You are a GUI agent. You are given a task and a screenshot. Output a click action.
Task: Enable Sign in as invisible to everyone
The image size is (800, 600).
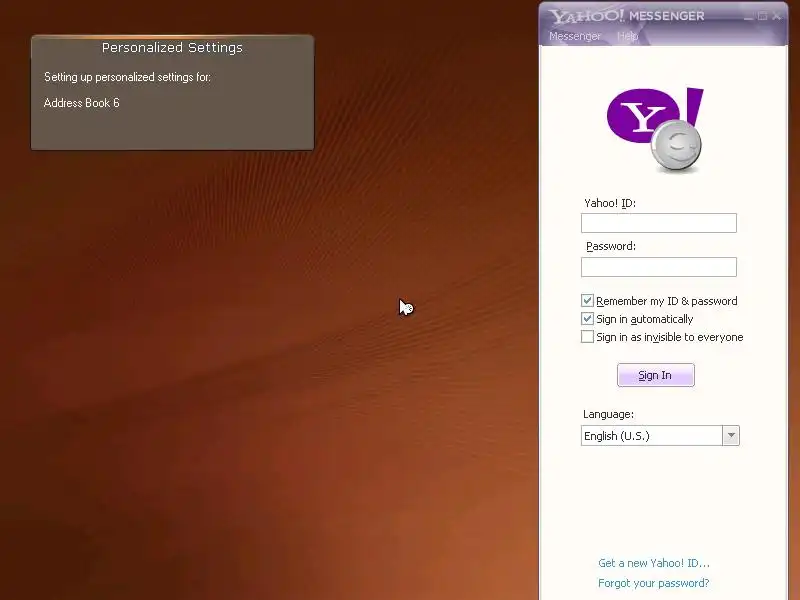click(587, 337)
